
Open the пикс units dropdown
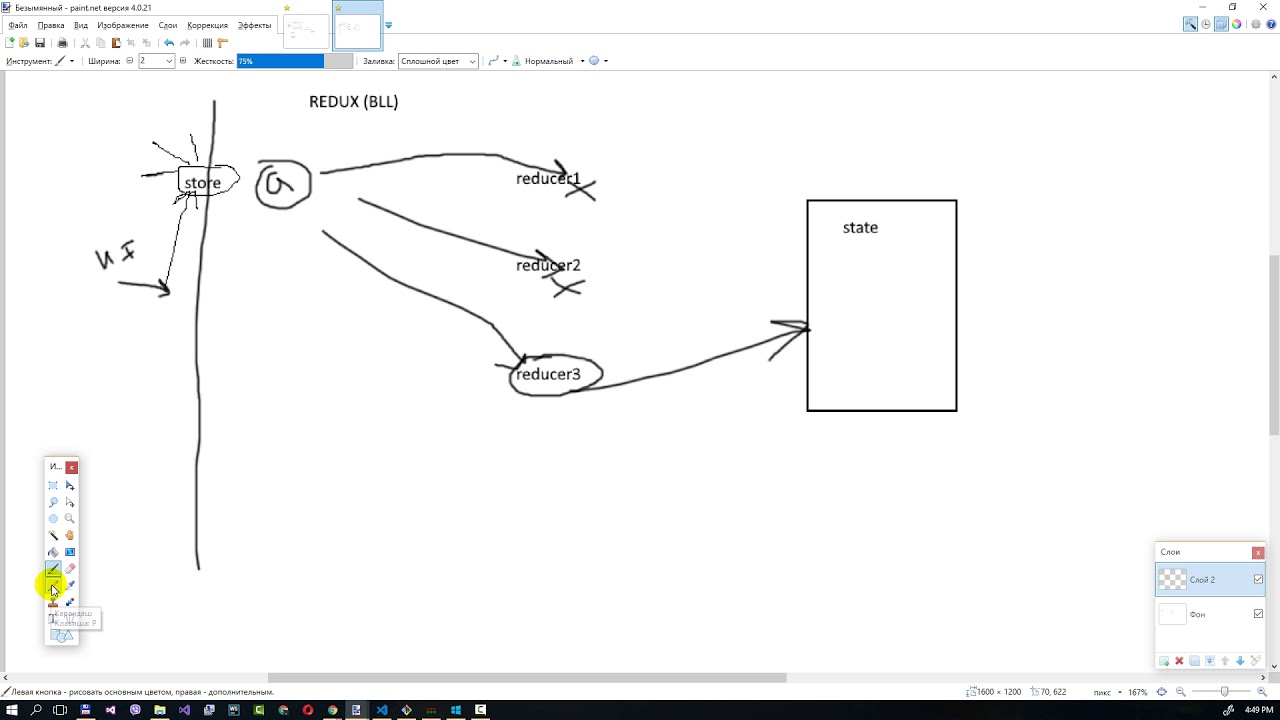(1107, 692)
